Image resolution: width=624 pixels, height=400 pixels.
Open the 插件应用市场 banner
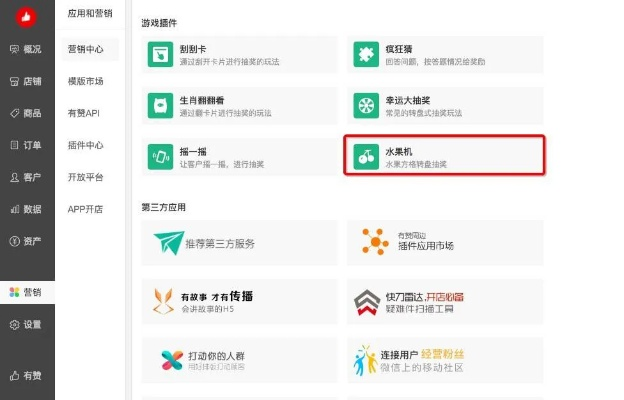445,243
